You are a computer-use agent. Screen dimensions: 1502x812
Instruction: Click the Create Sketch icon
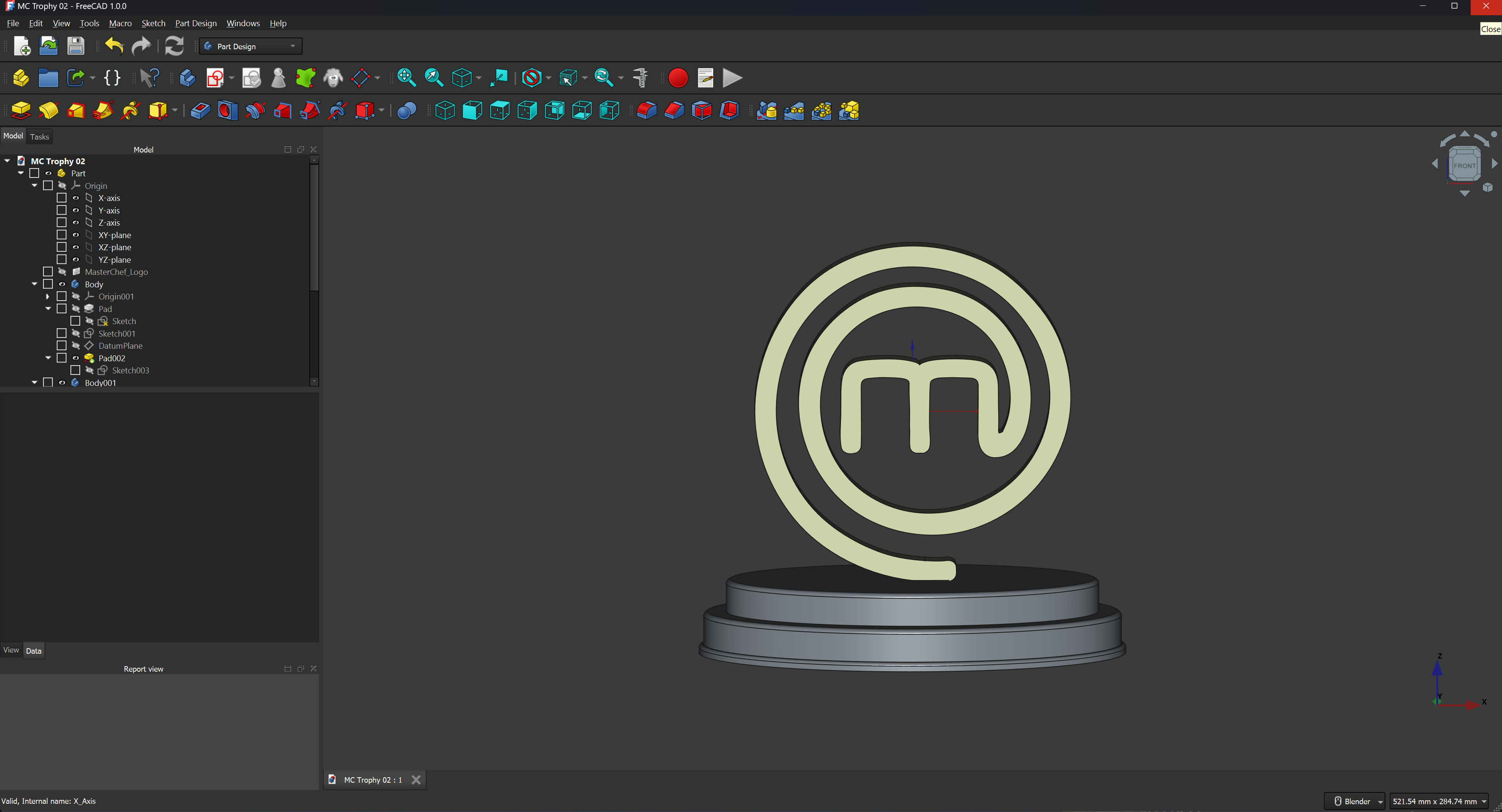click(215, 77)
